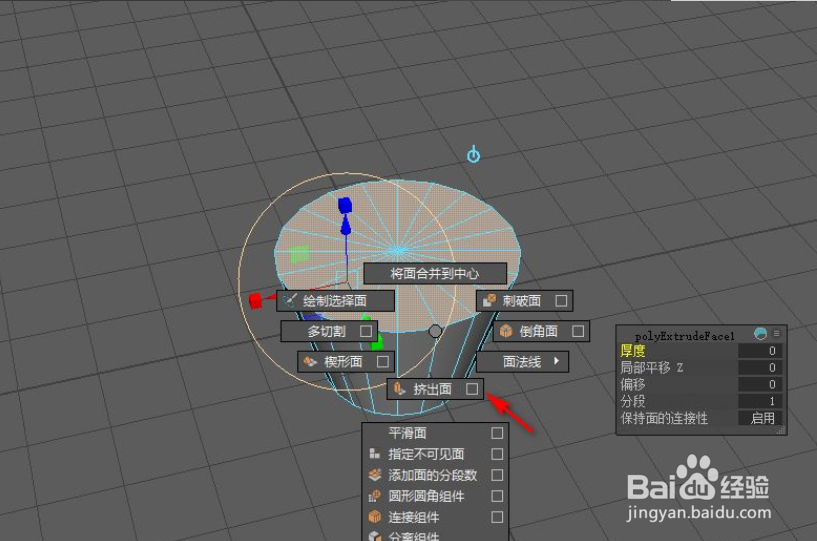Click the center vertex of the cone's top face

[x=397, y=250]
